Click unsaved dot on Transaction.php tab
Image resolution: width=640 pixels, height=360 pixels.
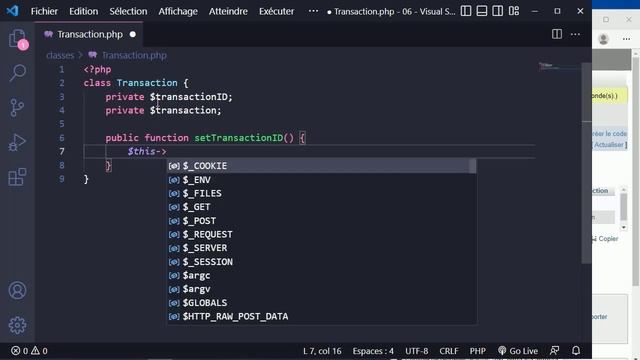(133, 34)
